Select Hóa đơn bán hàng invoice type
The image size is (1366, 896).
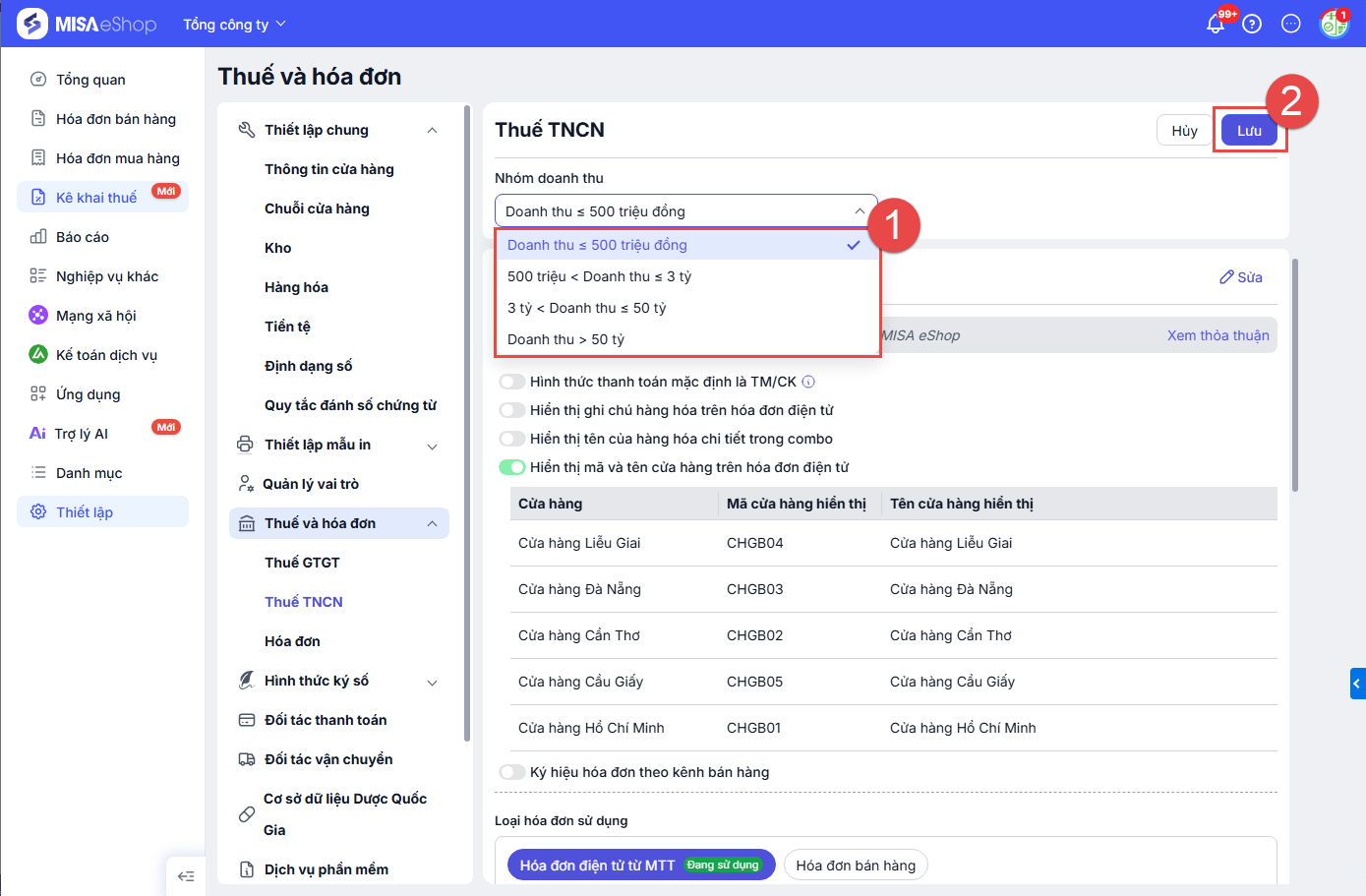tap(856, 866)
